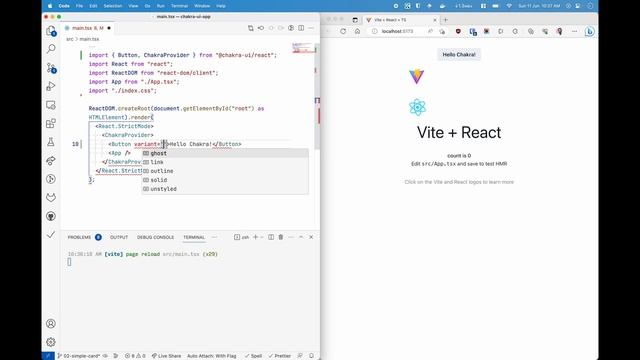Viewport: 640px width, 360px height.
Task: Click the Hello Chakra! button in the browser
Action: click(x=459, y=54)
